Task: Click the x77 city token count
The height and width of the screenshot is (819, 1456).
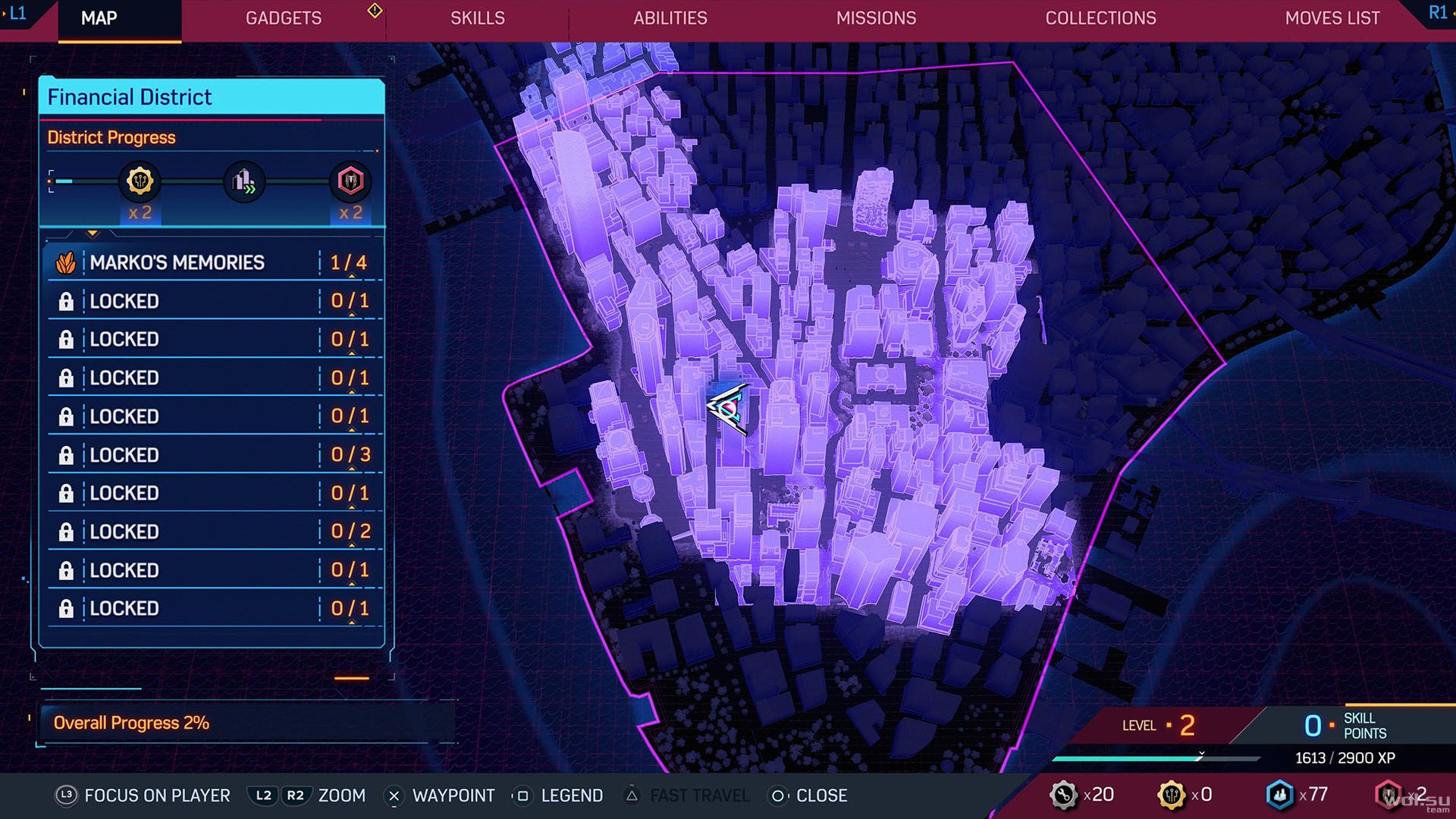Action: (x=1313, y=795)
